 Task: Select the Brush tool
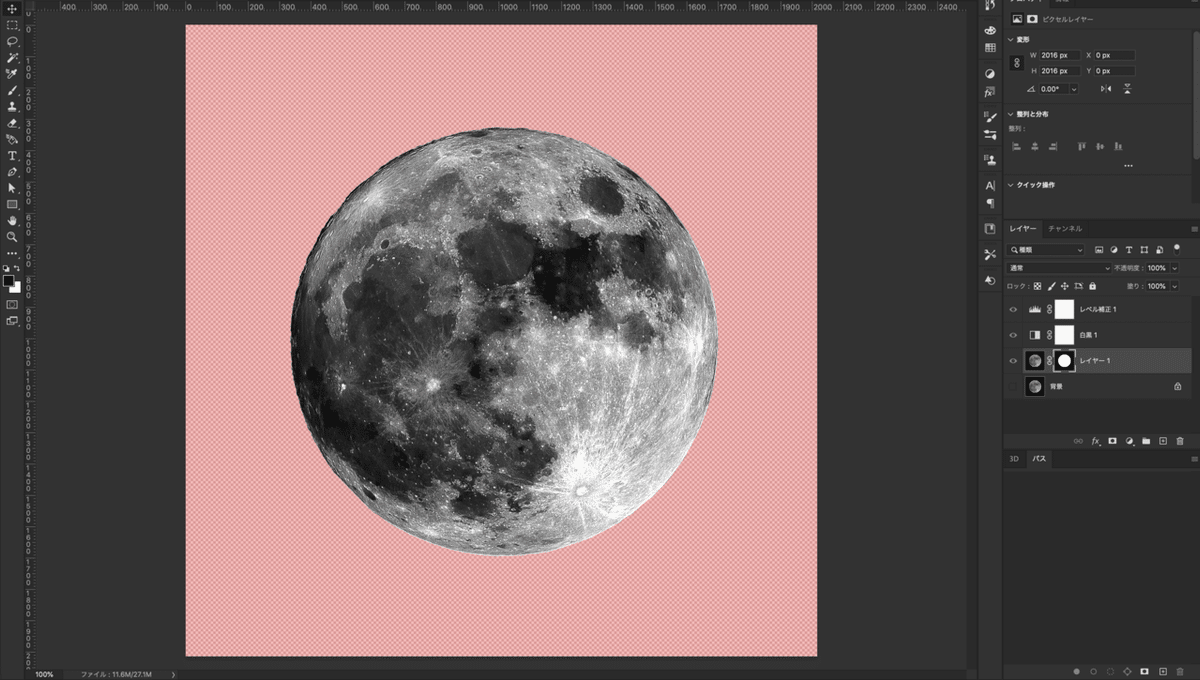pyautogui.click(x=12, y=90)
